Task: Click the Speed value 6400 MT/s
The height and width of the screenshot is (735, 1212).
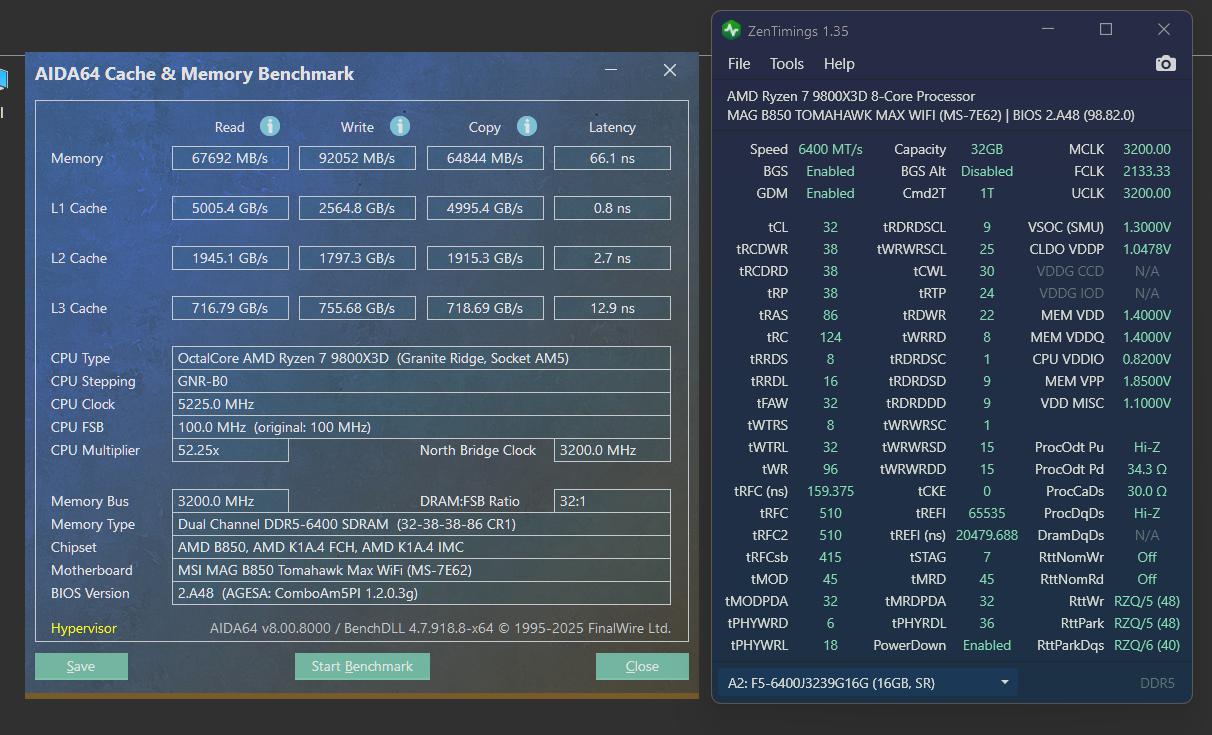Action: tap(830, 149)
